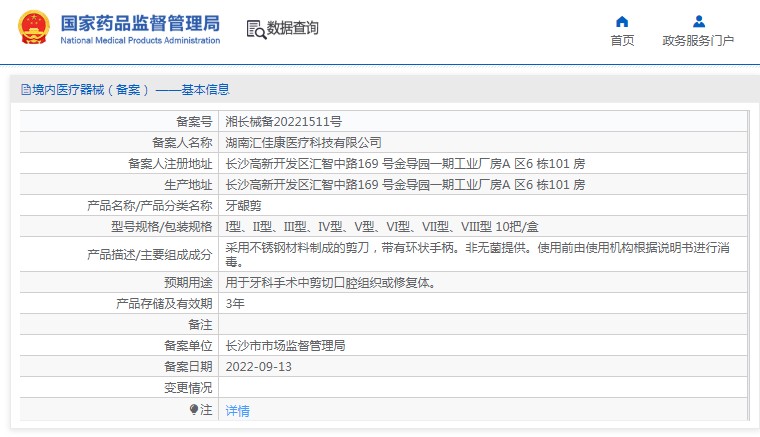
Task: Click the 变更情况 label
Action: tap(188, 388)
